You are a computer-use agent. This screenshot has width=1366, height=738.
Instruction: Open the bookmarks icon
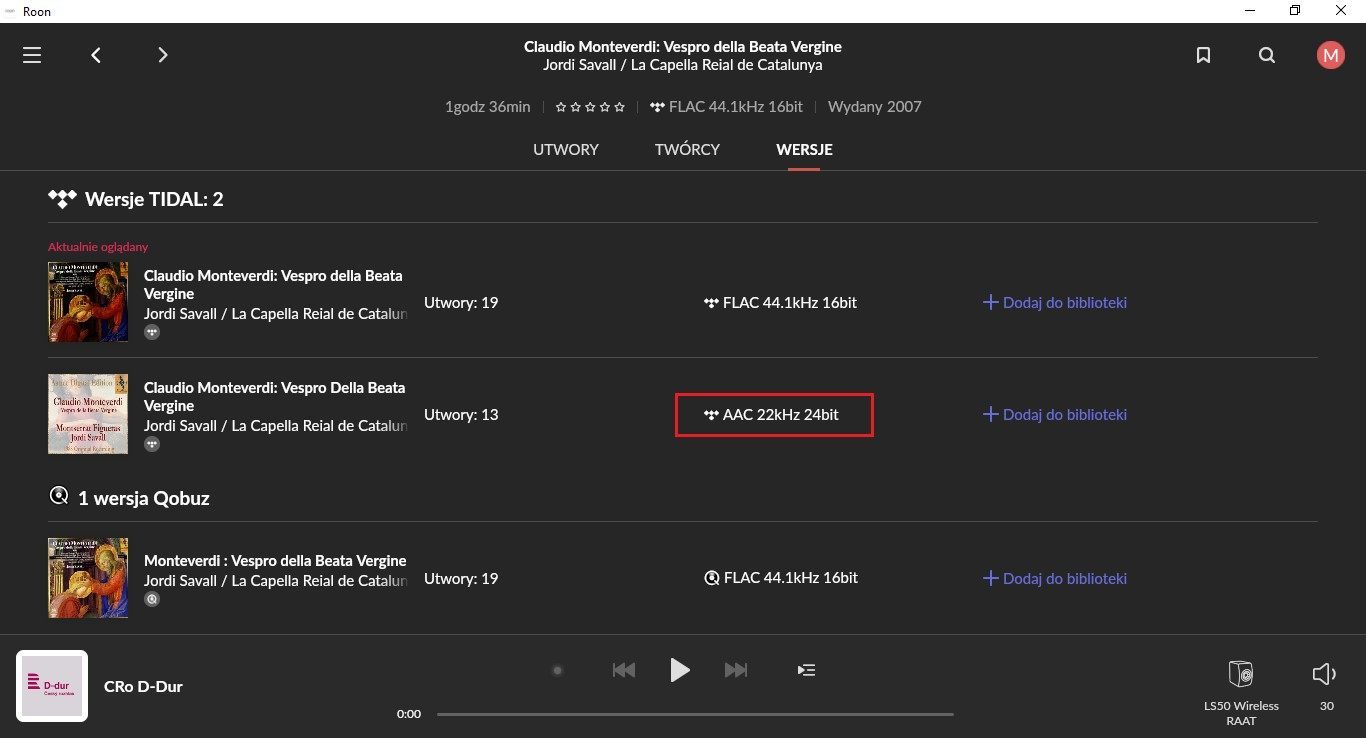pyautogui.click(x=1204, y=55)
